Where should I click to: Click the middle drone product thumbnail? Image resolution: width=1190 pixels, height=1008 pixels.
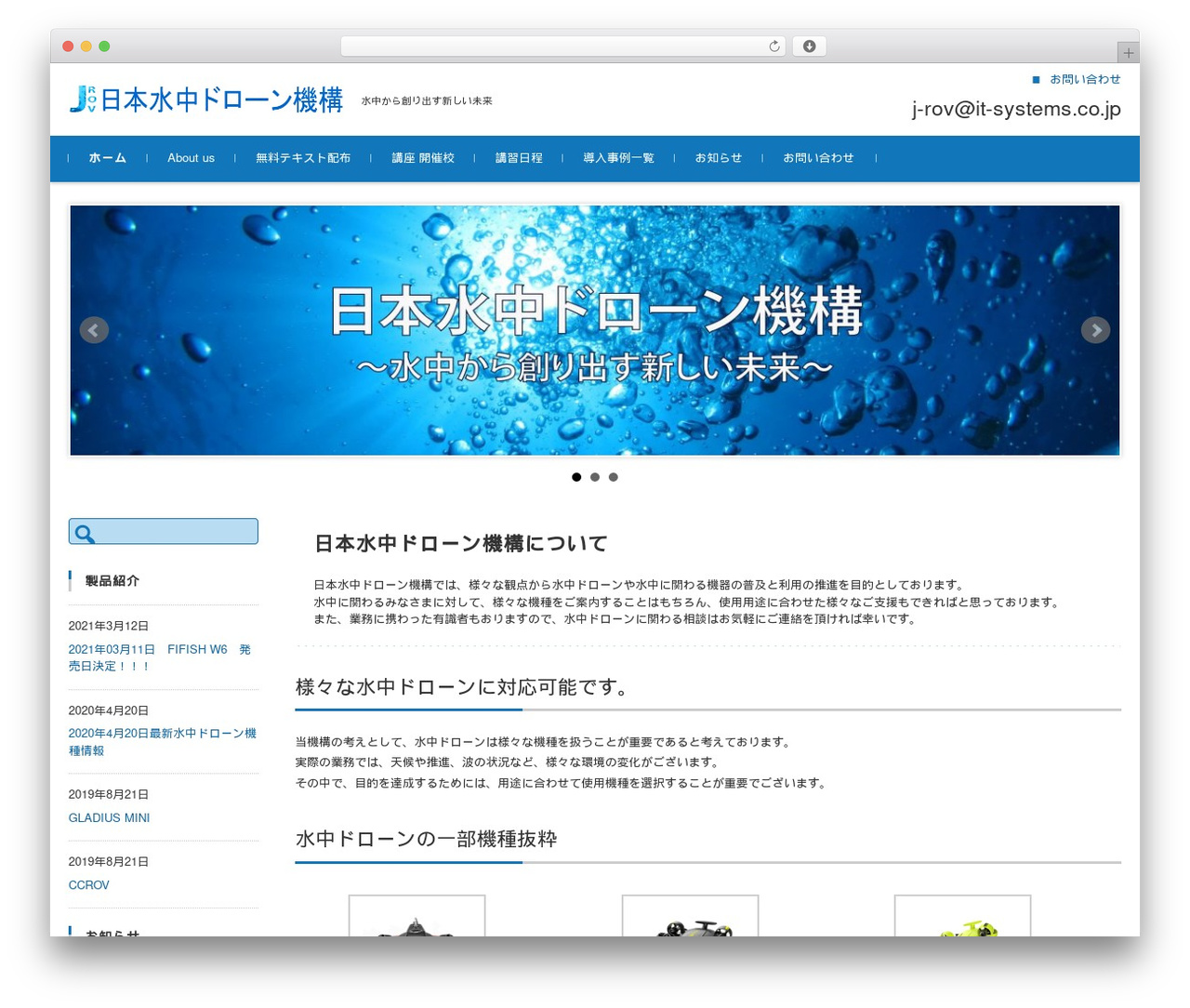(x=690, y=916)
